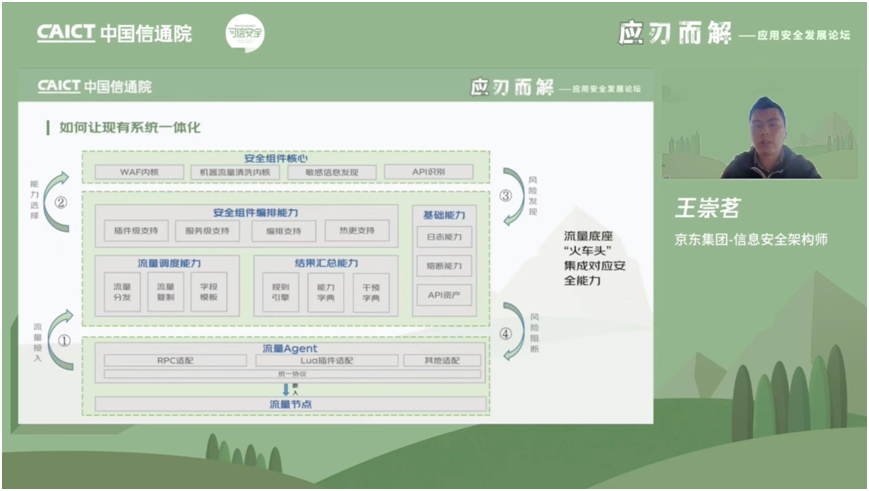Image resolution: width=869 pixels, height=491 pixels.
Task: Click the slide heading 如何让现有系统一体化
Action: pyautogui.click(x=130, y=127)
